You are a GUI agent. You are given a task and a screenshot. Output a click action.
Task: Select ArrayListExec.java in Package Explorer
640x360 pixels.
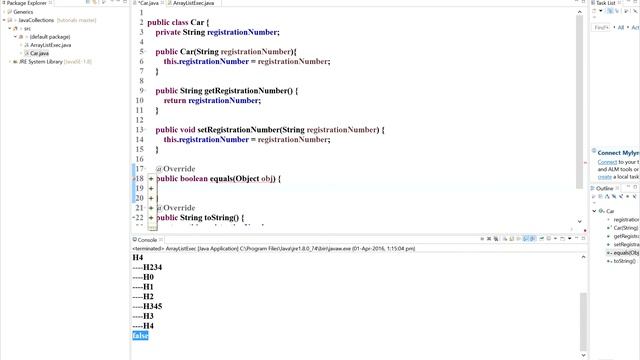tap(51, 45)
